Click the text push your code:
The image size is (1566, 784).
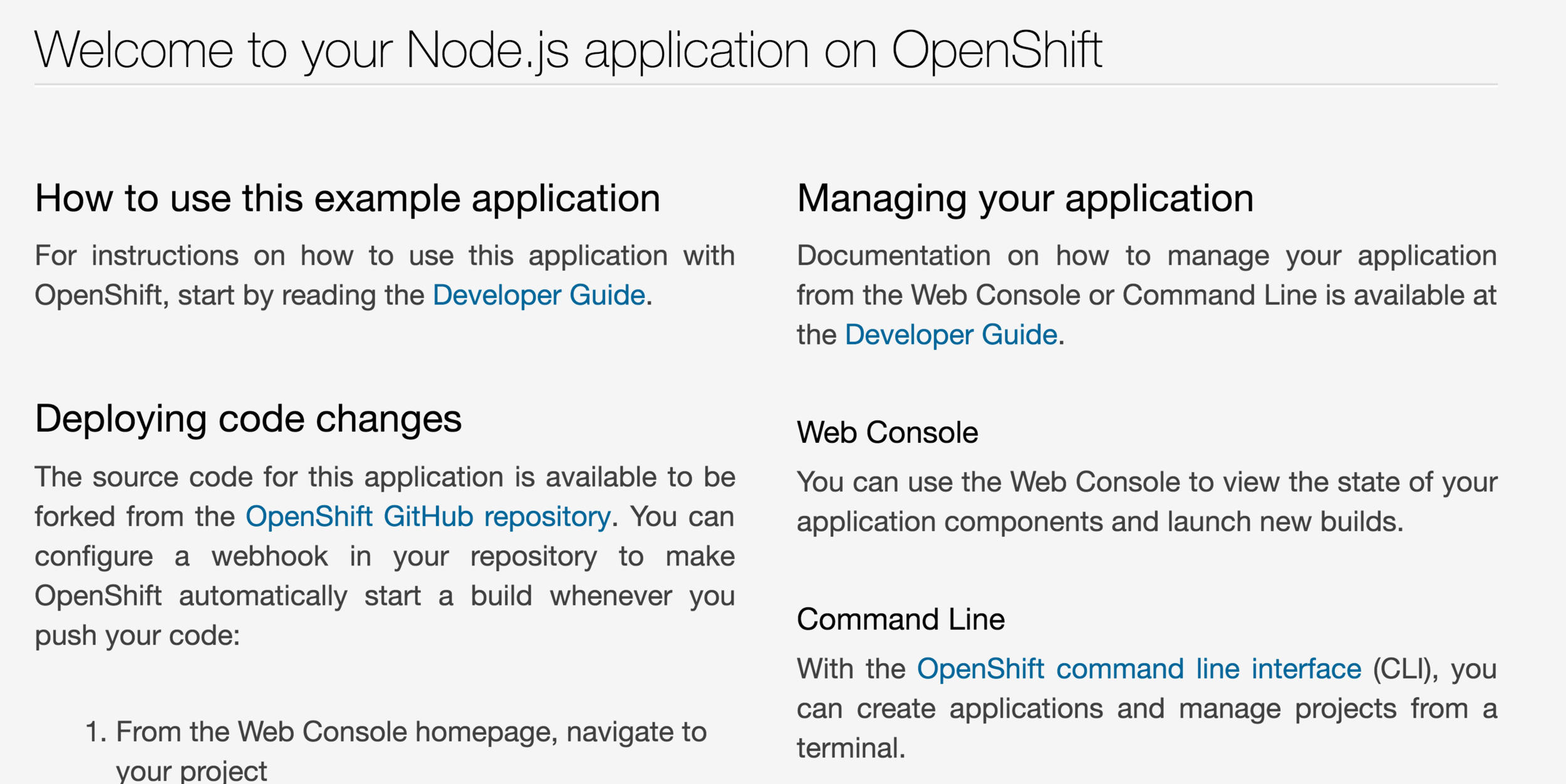(137, 635)
